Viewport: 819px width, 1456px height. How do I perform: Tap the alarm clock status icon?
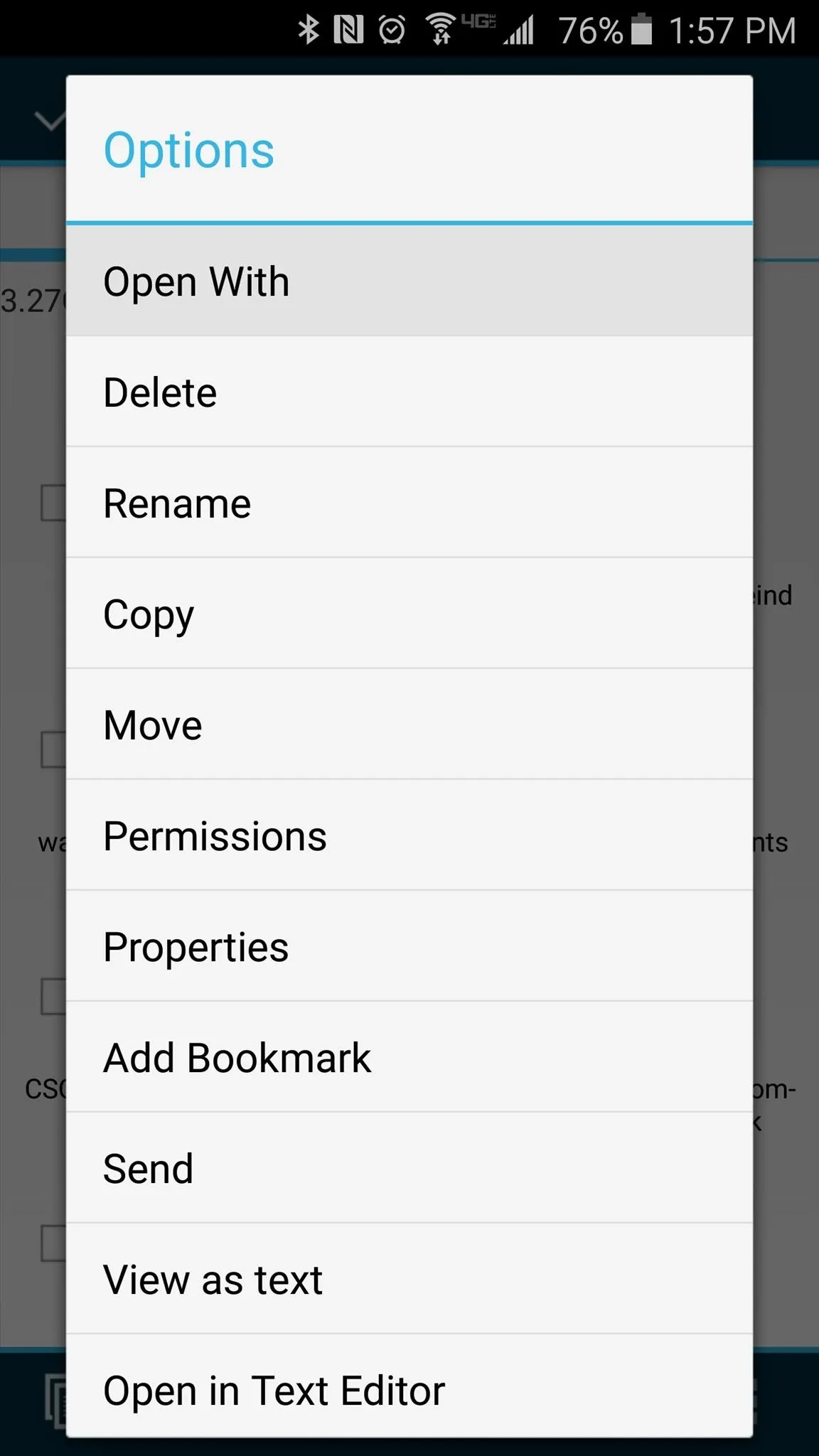(392, 30)
